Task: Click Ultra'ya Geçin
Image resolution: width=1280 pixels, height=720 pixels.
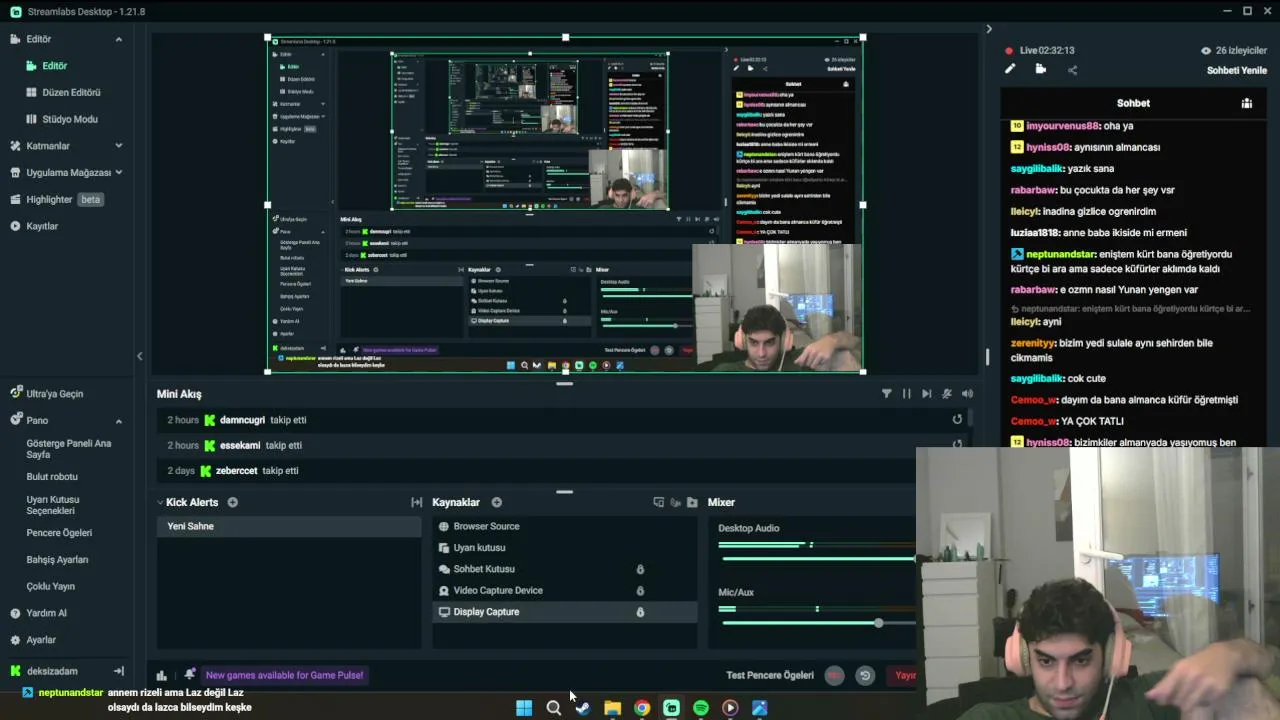Action: [x=54, y=394]
